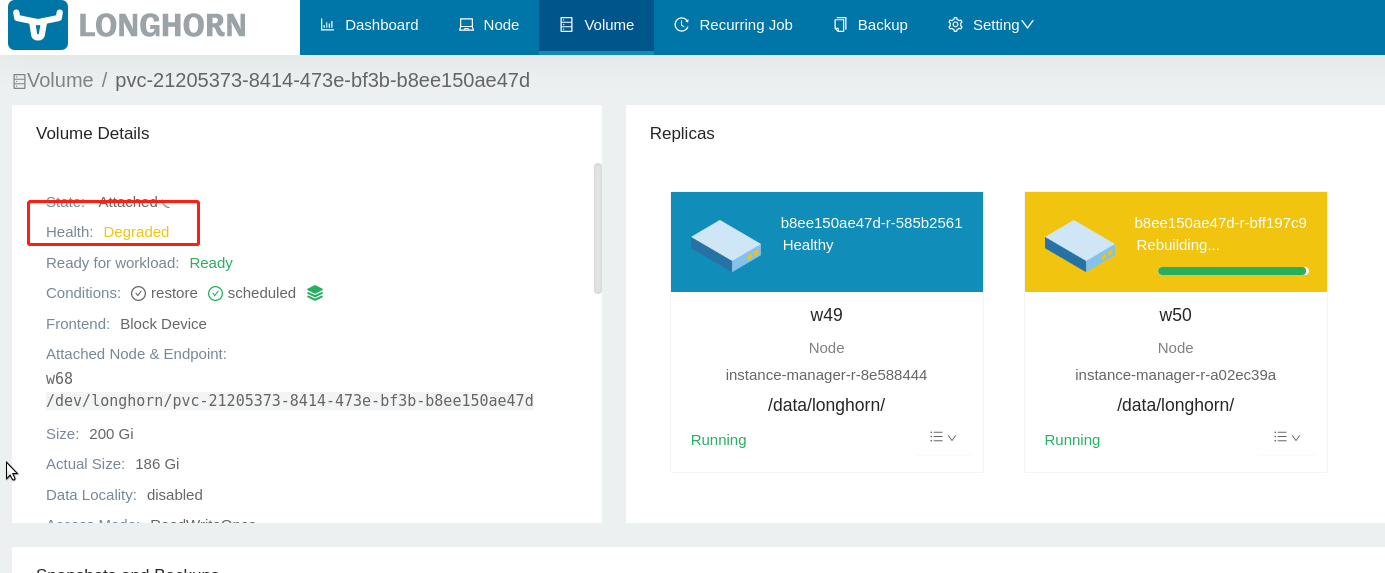Go to the Backup tab
This screenshot has width=1385, height=573.
click(870, 25)
